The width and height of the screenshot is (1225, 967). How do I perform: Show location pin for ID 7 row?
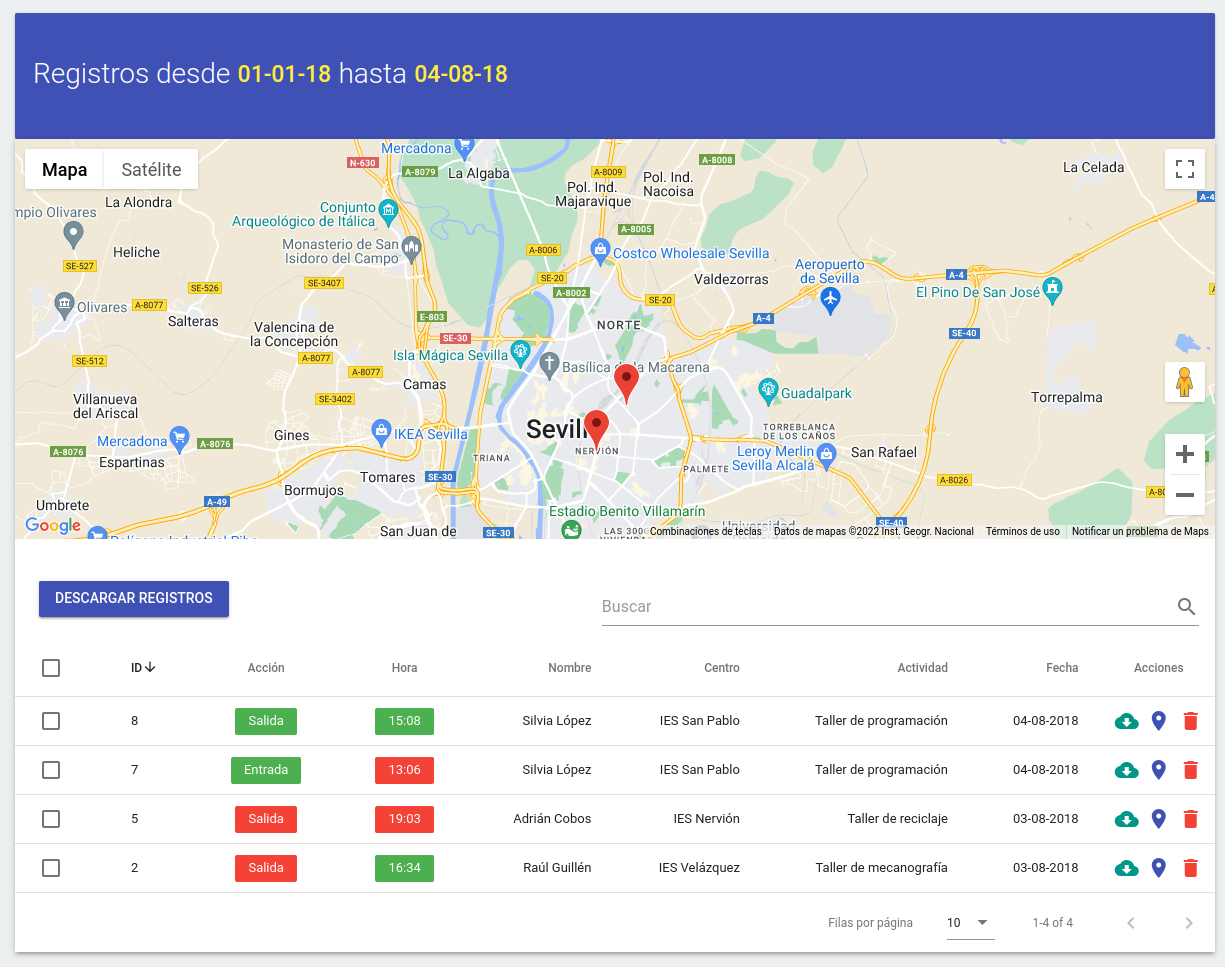coord(1159,770)
